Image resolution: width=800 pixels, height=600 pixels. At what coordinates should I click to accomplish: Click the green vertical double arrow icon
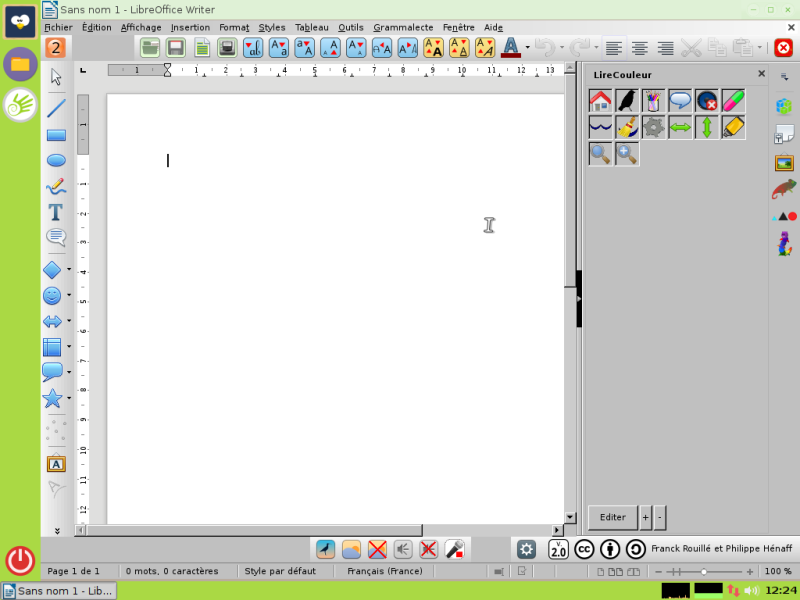pos(707,127)
